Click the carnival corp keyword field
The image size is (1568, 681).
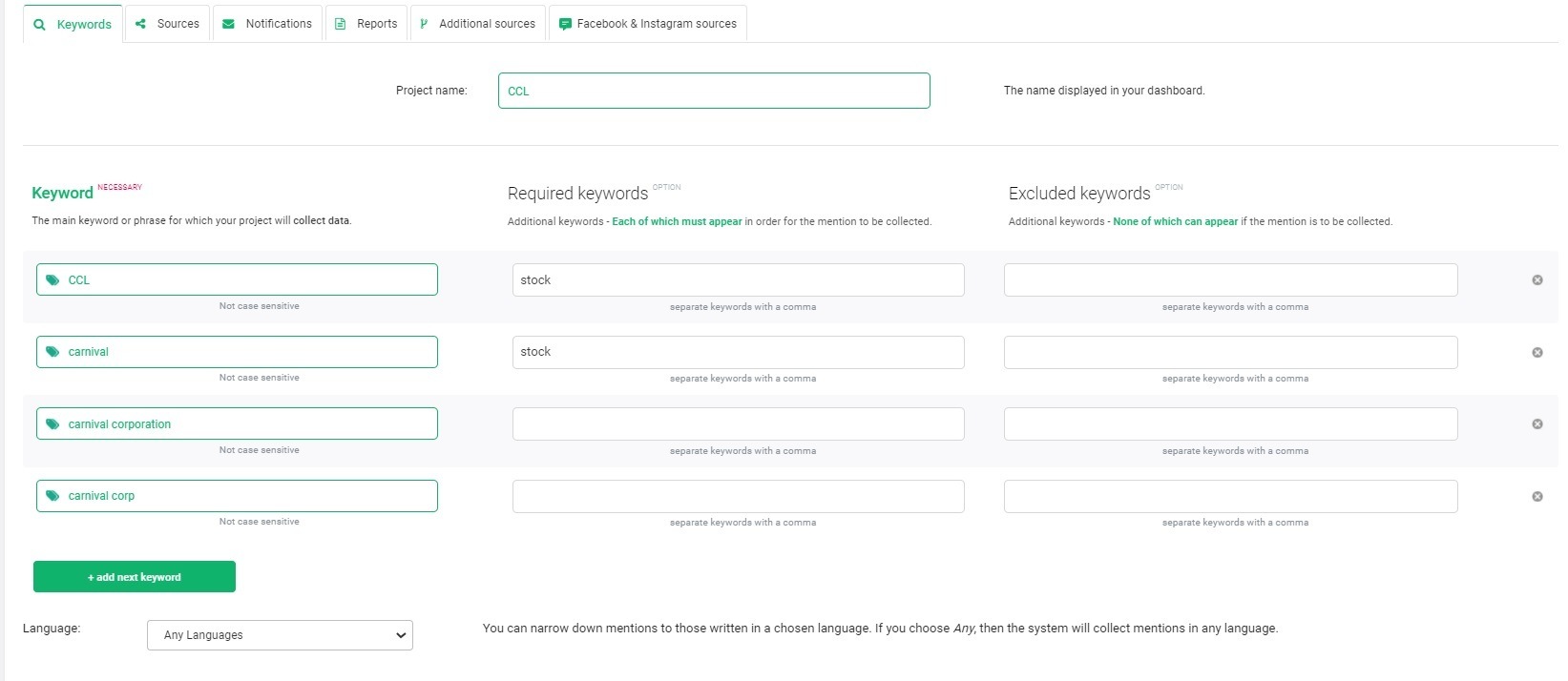pyautogui.click(x=237, y=496)
